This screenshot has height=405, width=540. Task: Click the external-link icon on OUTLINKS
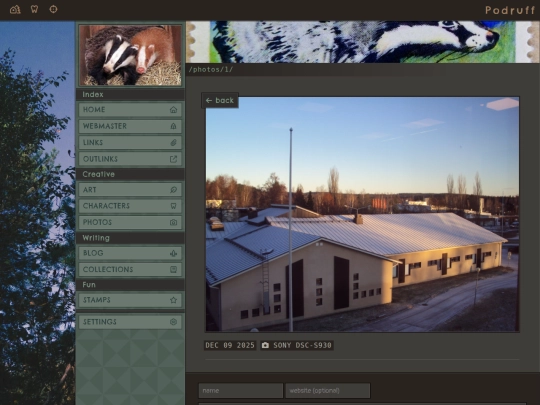click(x=173, y=159)
